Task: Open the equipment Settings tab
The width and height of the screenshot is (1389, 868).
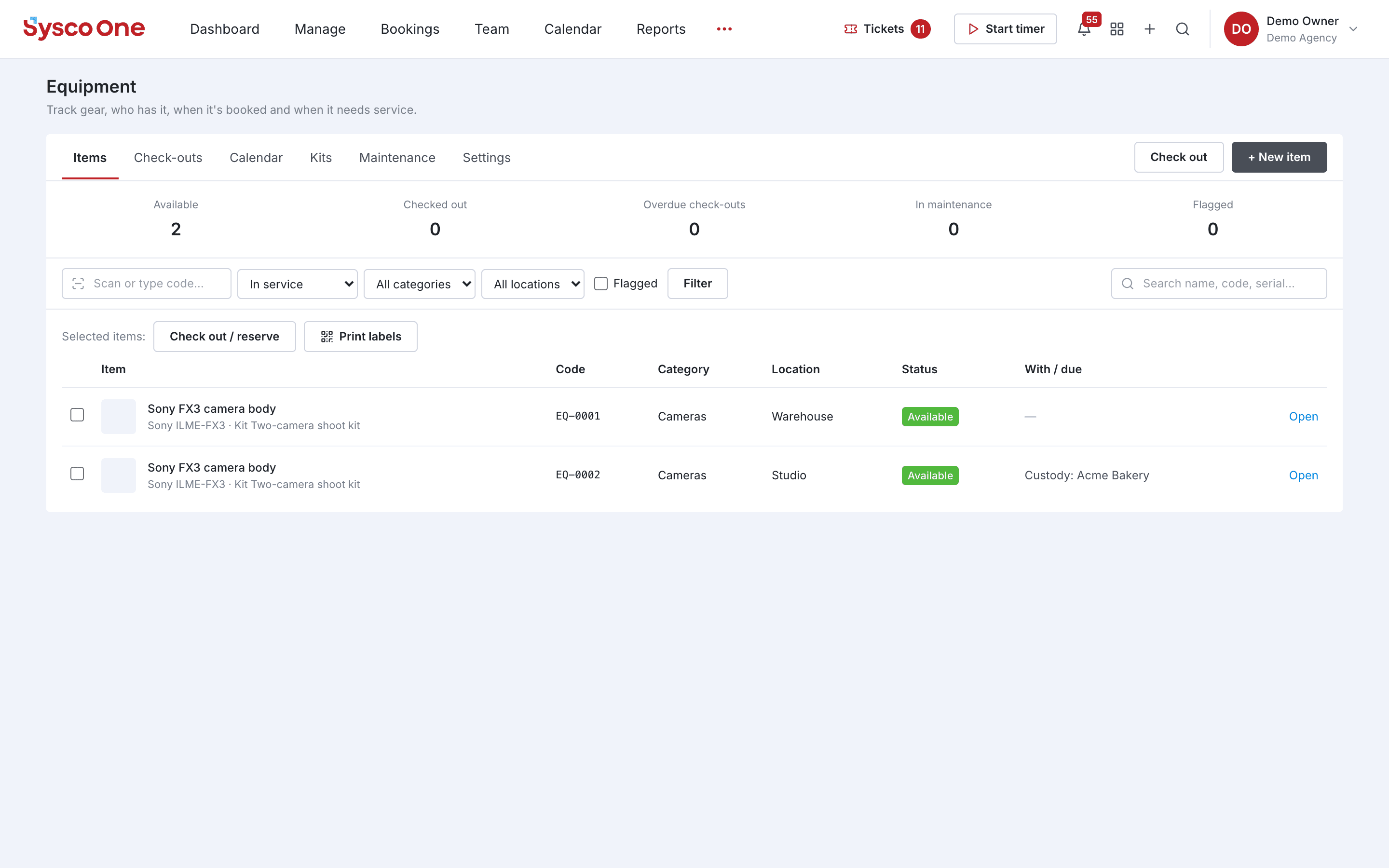Action: tap(487, 157)
